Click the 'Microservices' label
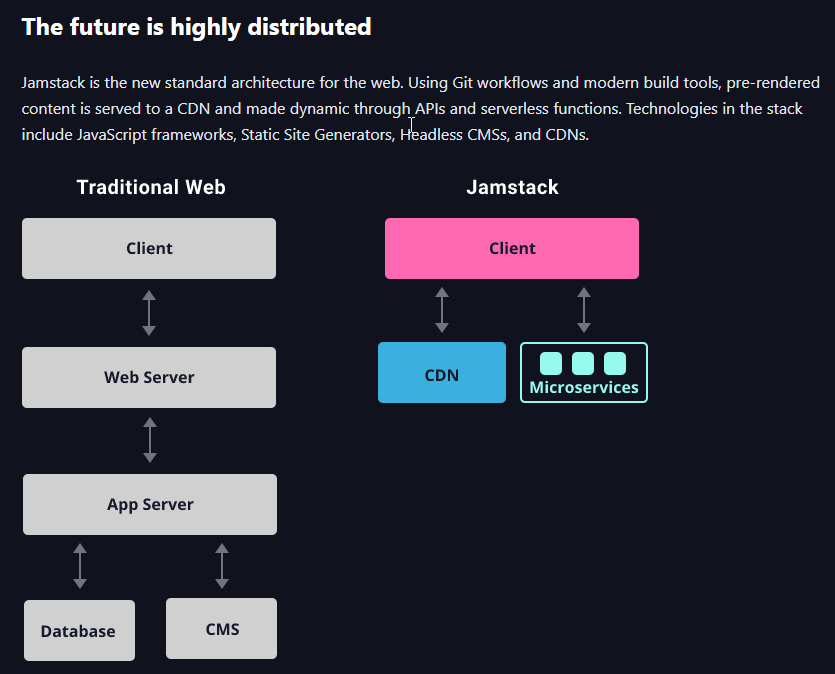Viewport: 835px width, 674px height. click(584, 388)
